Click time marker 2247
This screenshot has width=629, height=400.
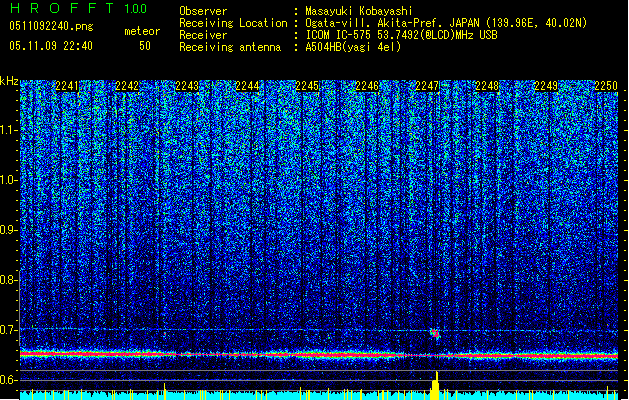[x=427, y=86]
